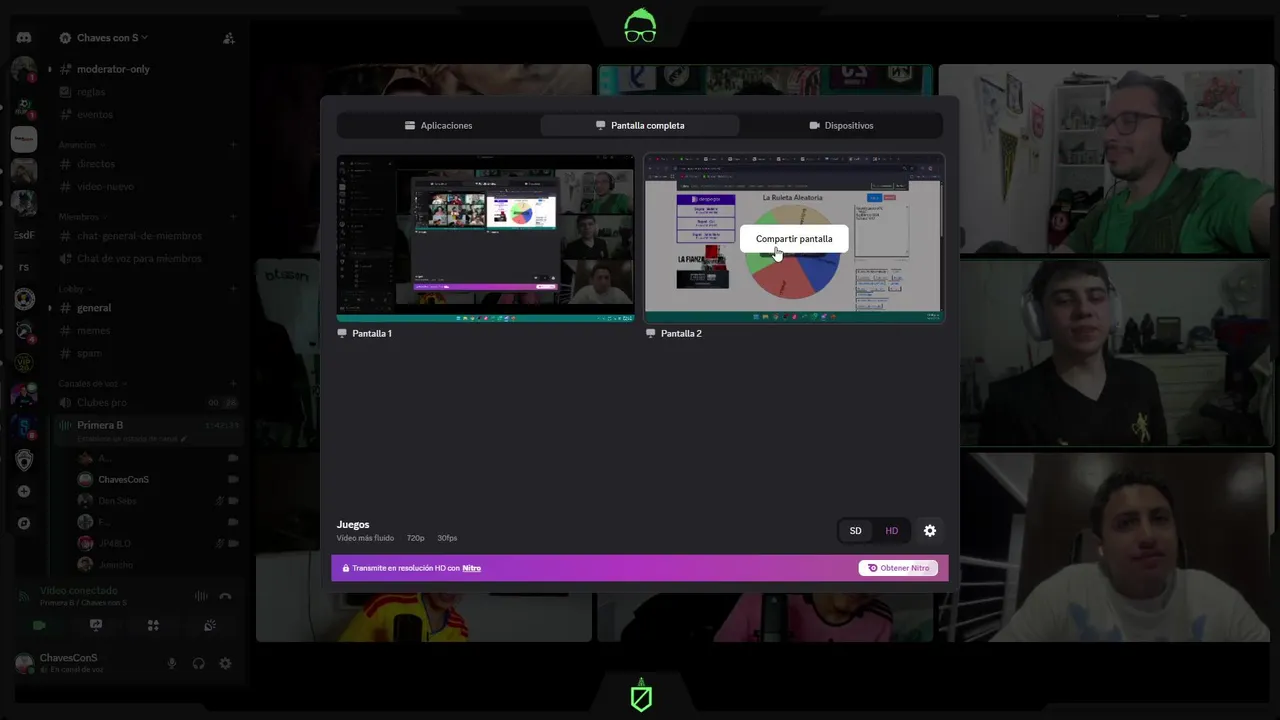Click the invite people icon beside server name
Image resolution: width=1280 pixels, height=720 pixels.
[x=228, y=38]
